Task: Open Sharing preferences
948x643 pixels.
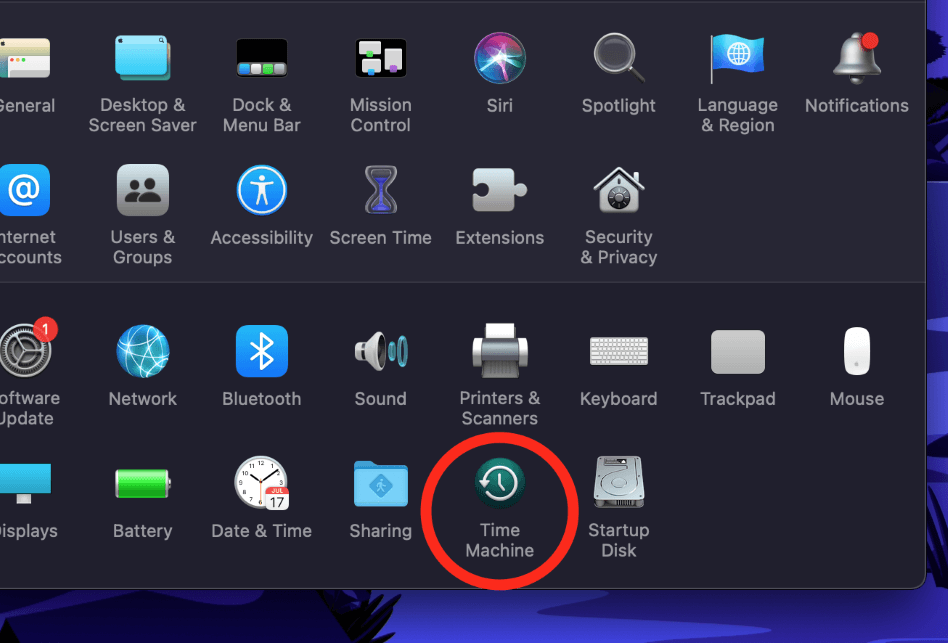Action: point(381,483)
